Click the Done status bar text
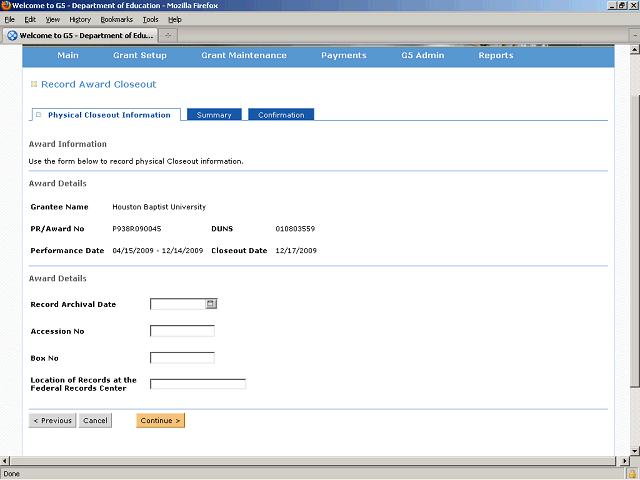 pos(11,474)
